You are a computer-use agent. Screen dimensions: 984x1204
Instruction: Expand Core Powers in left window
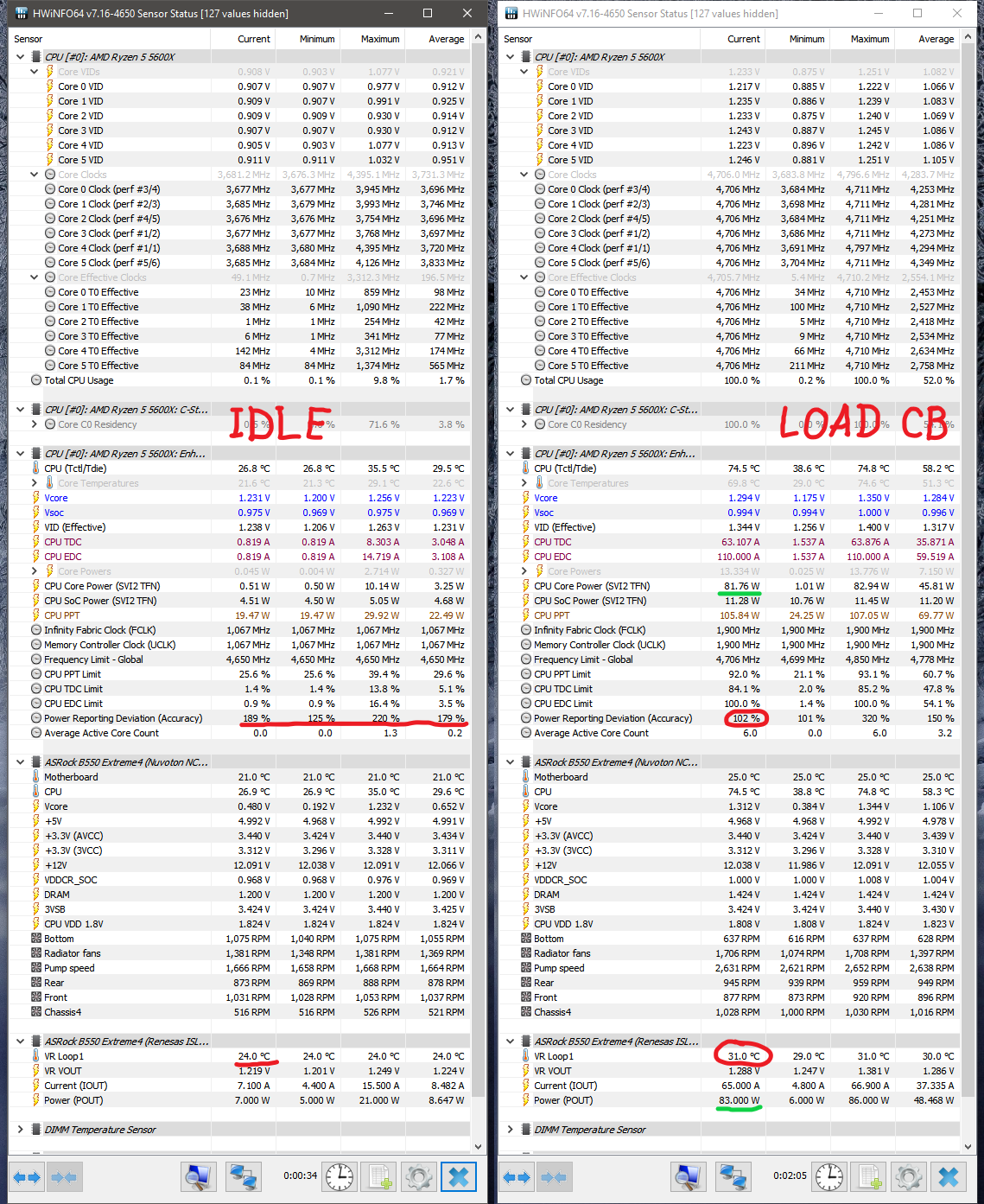pos(34,571)
